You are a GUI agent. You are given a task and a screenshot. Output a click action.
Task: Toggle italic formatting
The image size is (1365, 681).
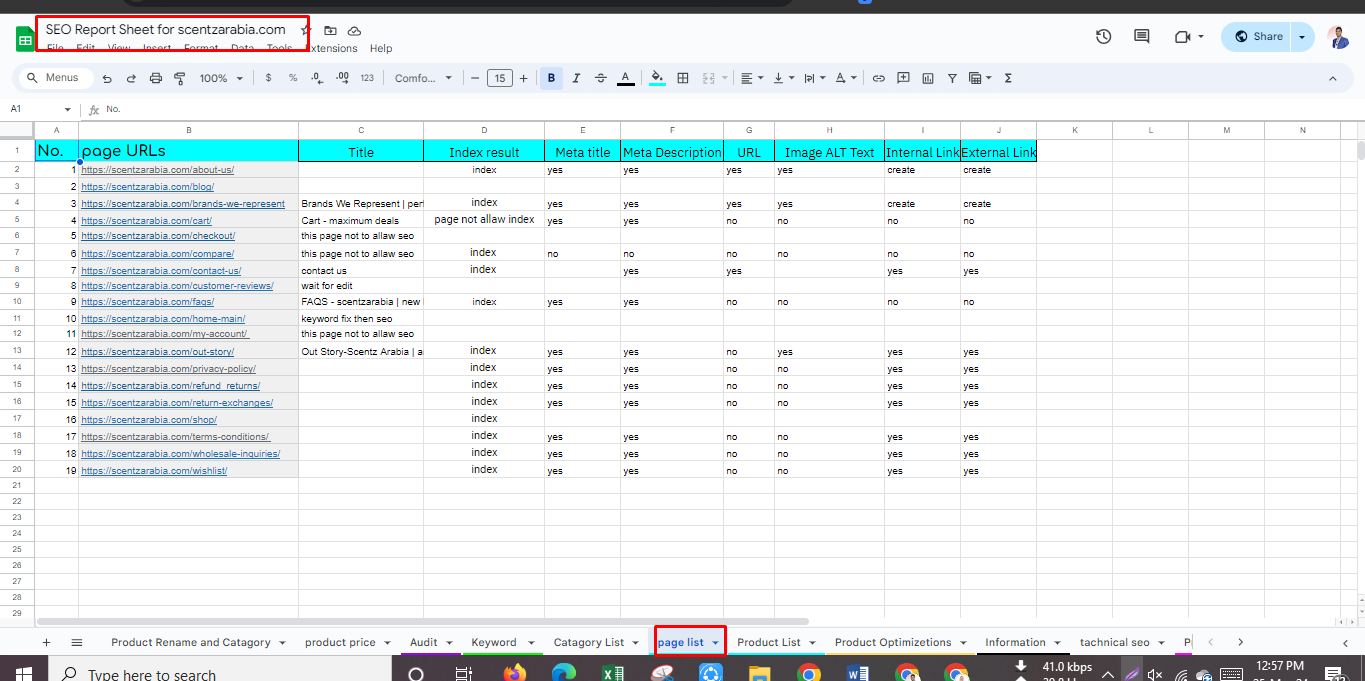[576, 78]
